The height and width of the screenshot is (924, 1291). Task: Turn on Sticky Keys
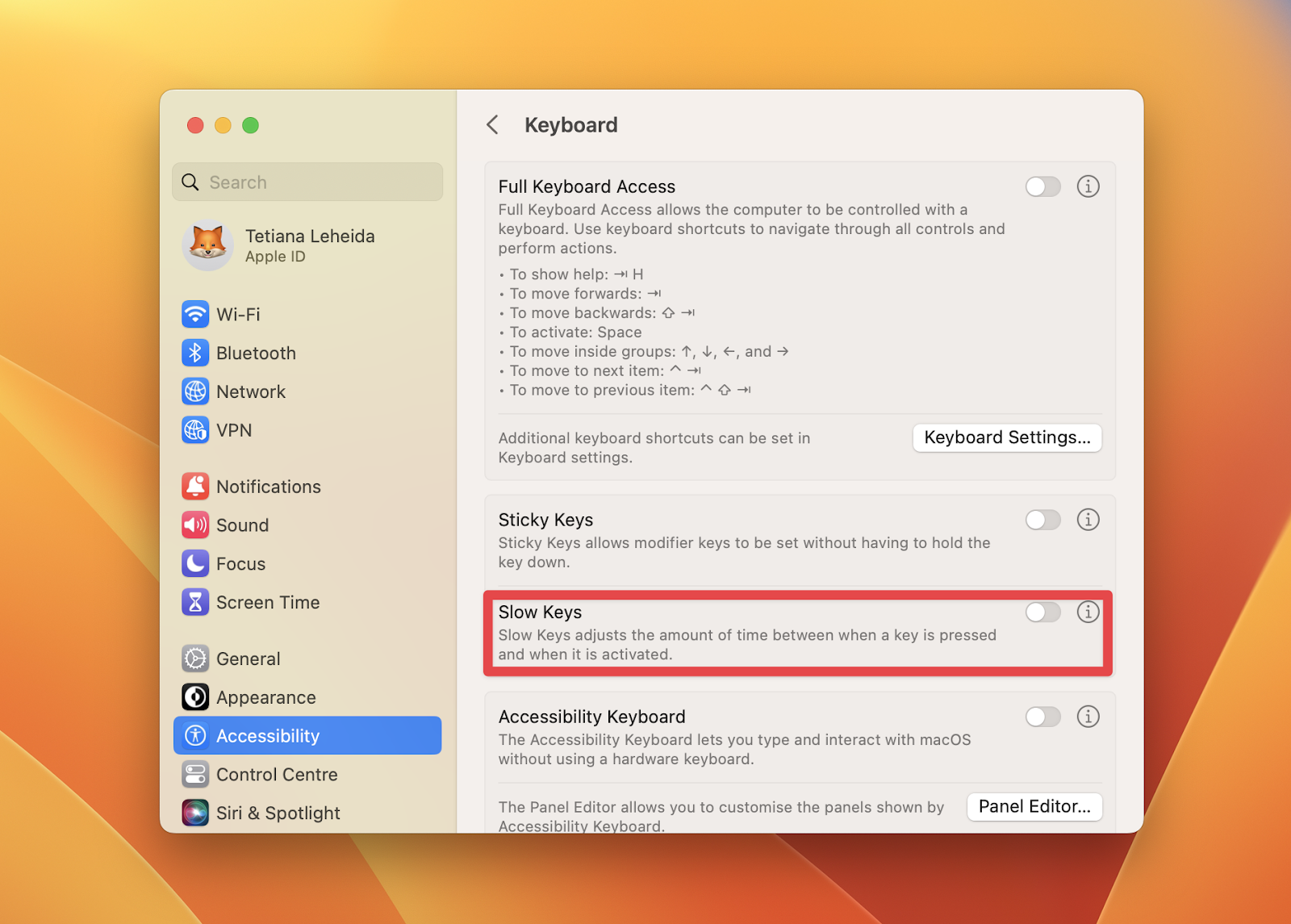point(1042,520)
